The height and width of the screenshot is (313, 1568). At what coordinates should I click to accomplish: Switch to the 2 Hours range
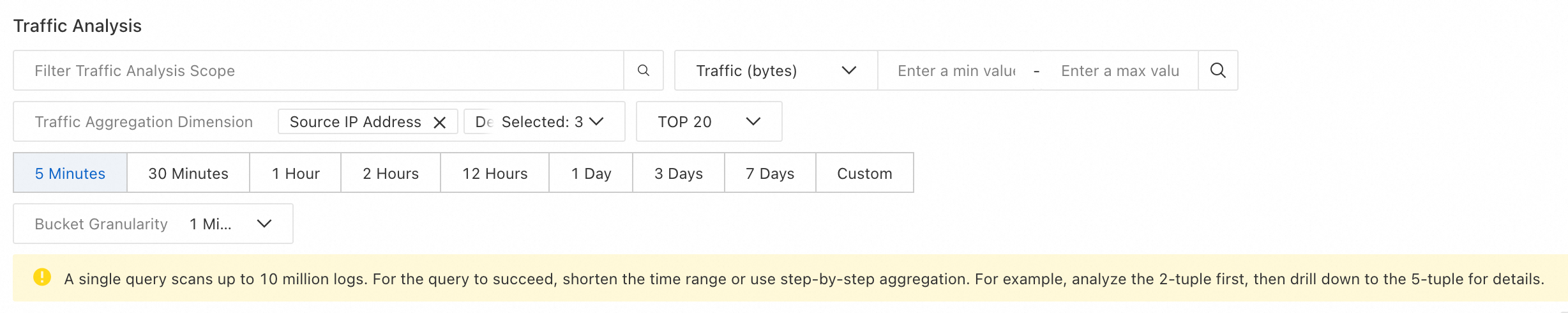391,173
